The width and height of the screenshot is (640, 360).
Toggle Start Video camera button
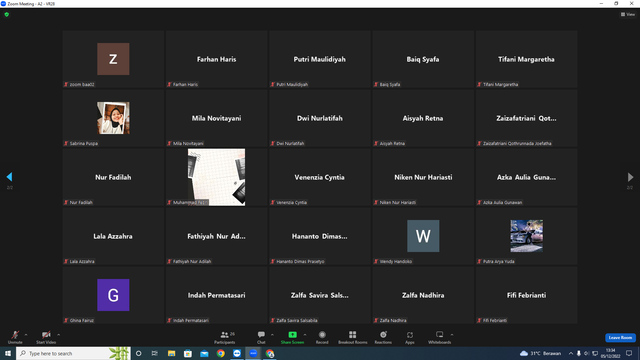click(46, 337)
